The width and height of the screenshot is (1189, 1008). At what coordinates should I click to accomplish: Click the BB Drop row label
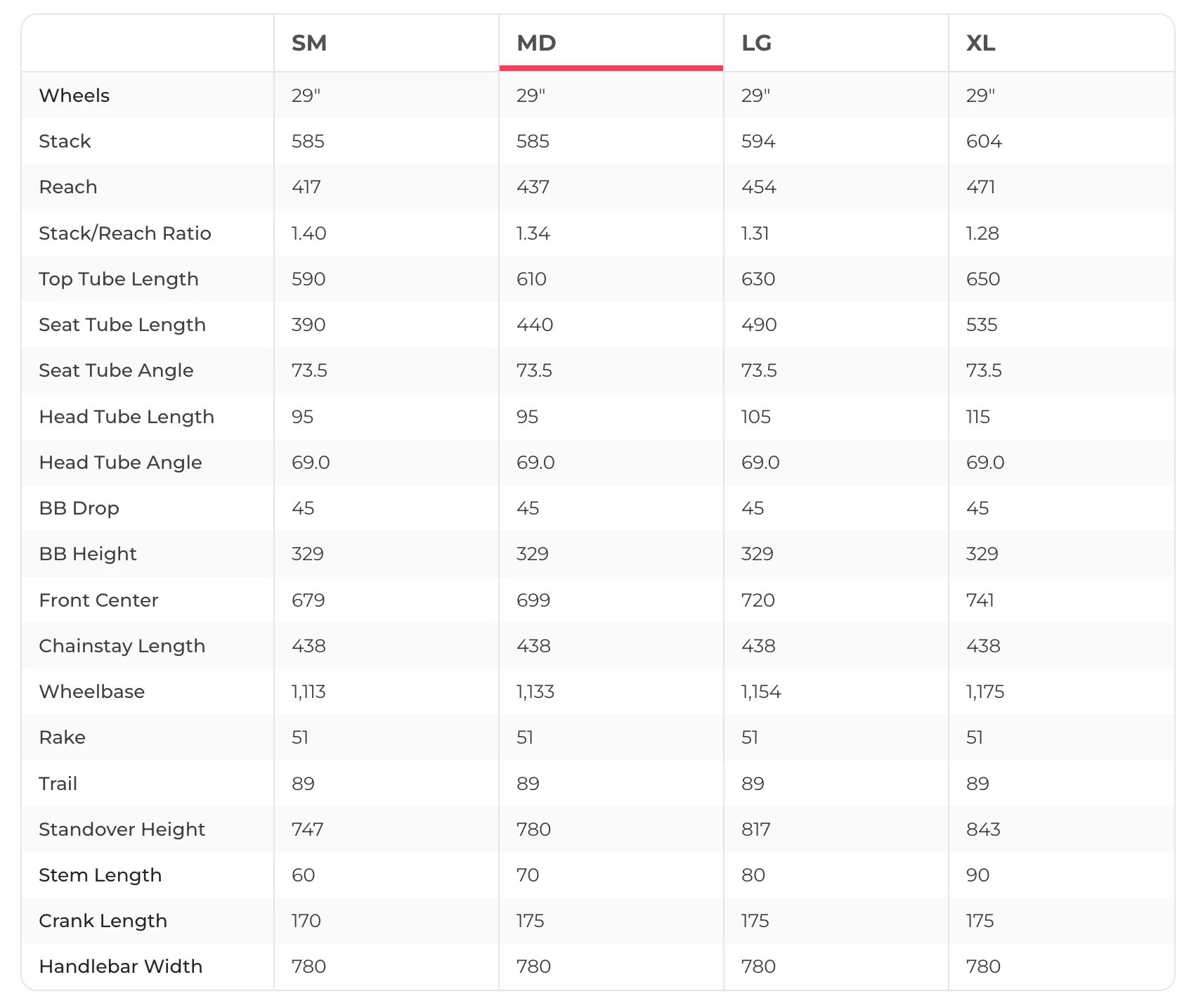coord(79,508)
